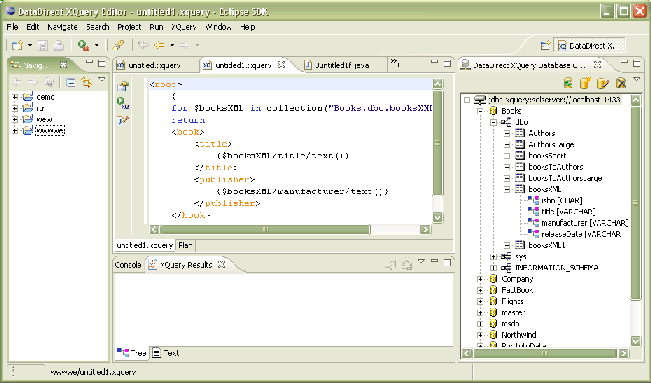The height and width of the screenshot is (383, 651).
Task: Expand the demo project in the Navigator
Action: pyautogui.click(x=15, y=97)
